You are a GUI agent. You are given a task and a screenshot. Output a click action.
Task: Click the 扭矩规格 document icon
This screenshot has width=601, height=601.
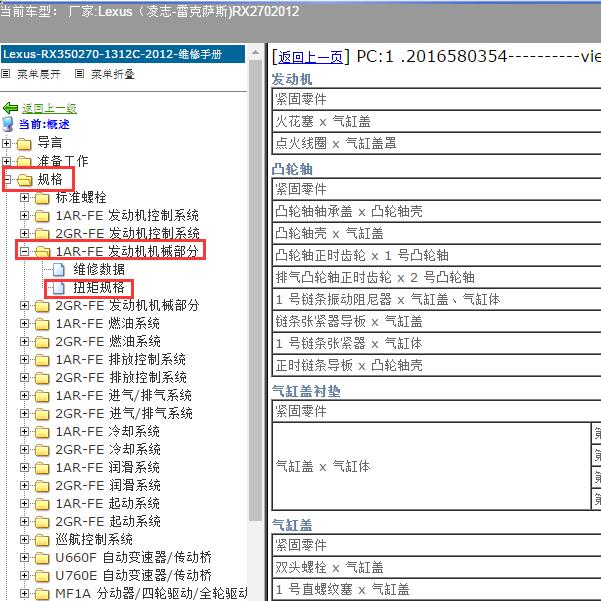59,287
